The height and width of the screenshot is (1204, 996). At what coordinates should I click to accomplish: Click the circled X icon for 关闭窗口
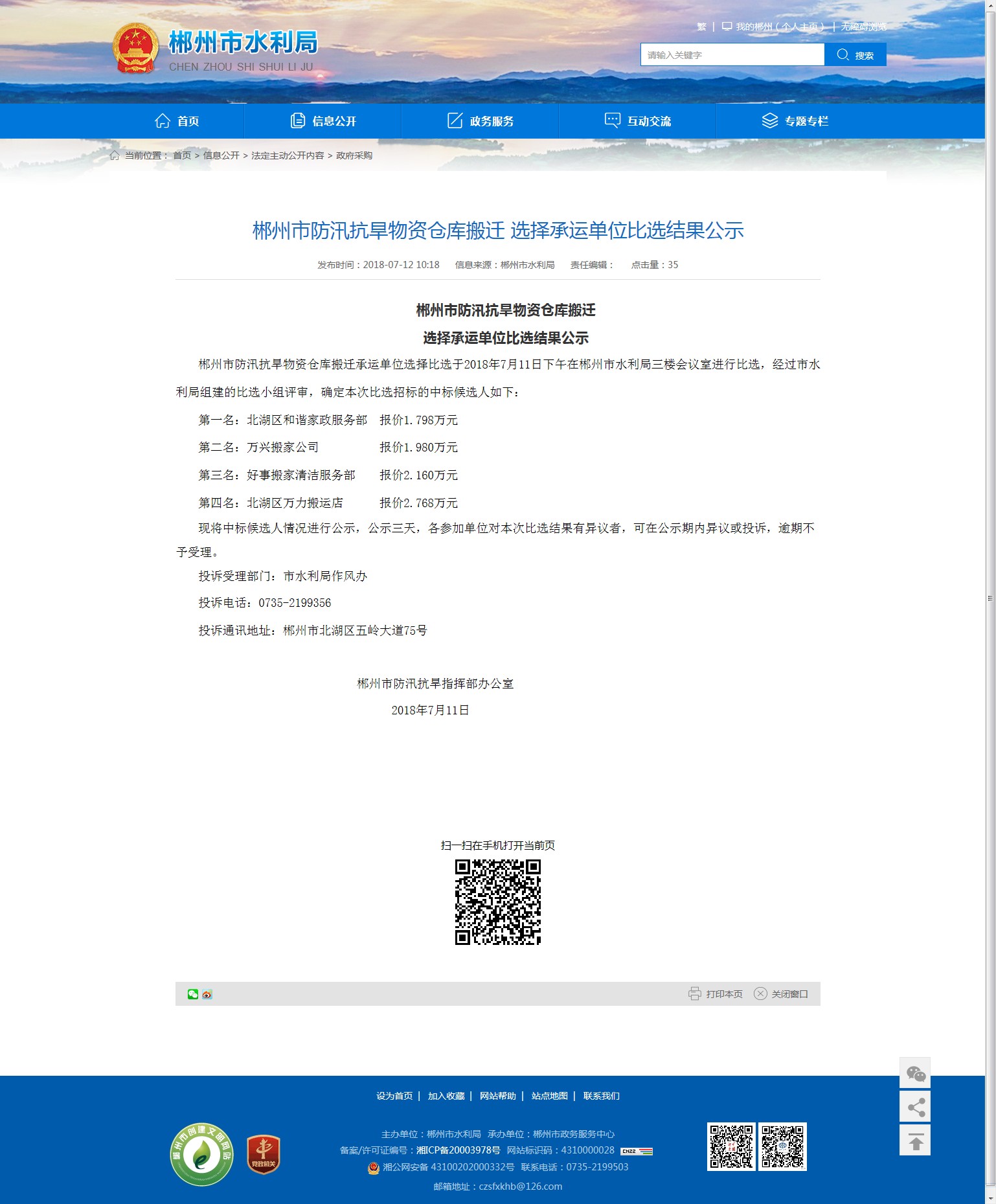760,994
